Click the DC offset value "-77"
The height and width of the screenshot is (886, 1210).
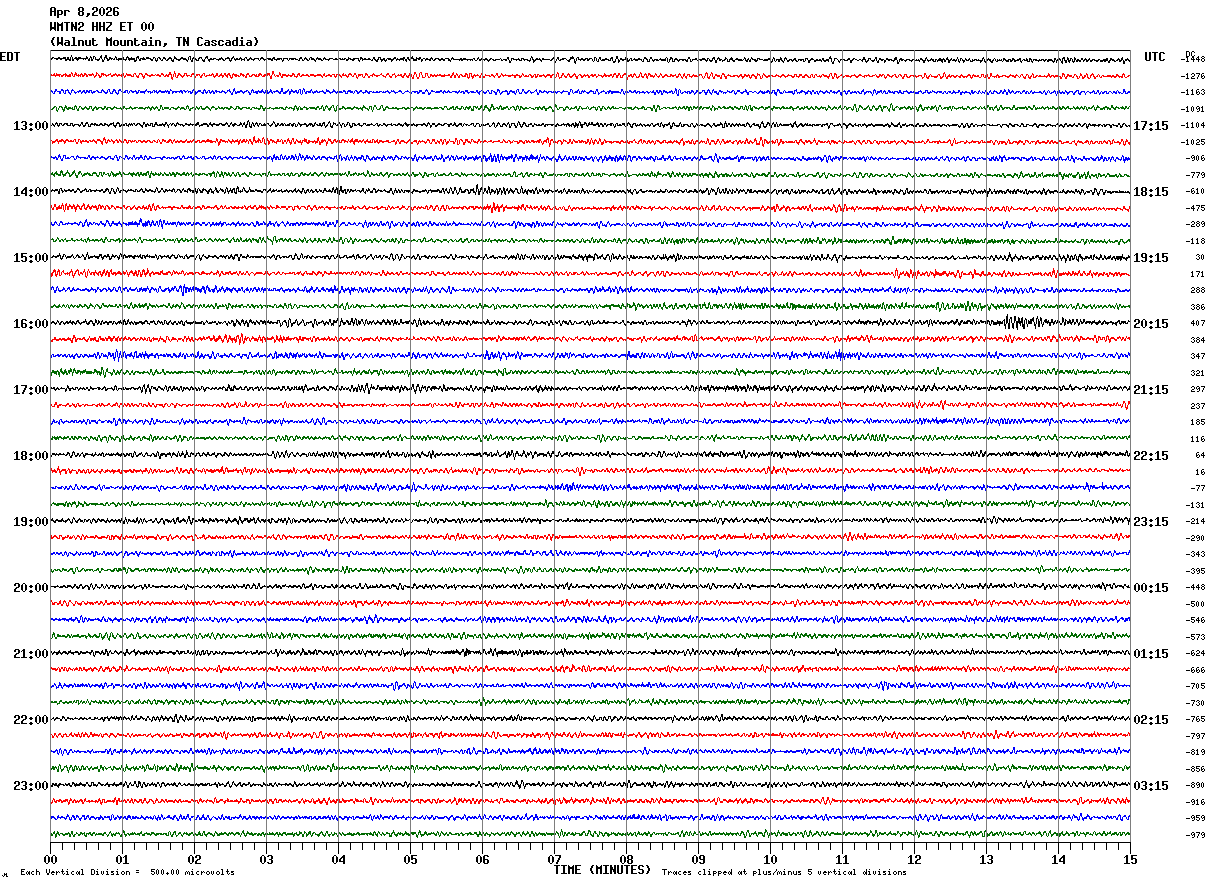tap(1197, 488)
